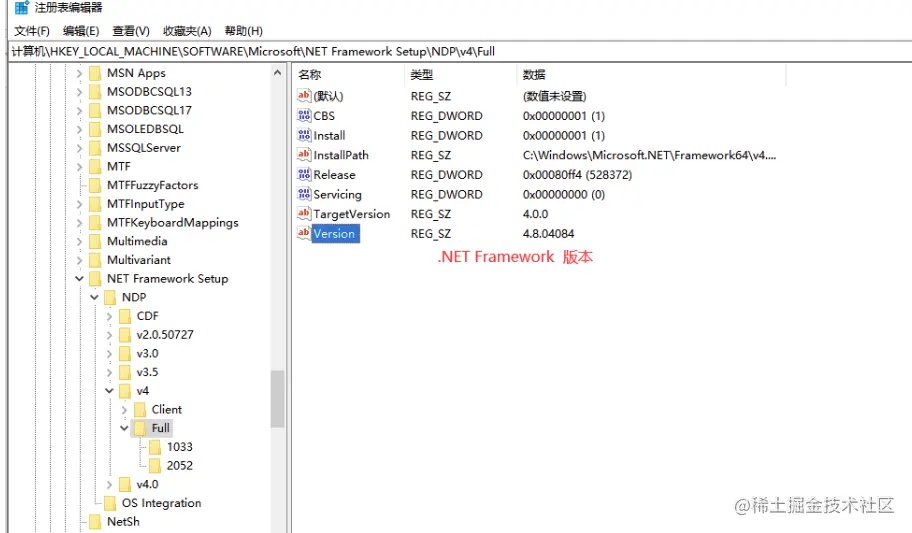The height and width of the screenshot is (533, 912).
Task: Open the 查看(V) menu
Action: pos(131,31)
